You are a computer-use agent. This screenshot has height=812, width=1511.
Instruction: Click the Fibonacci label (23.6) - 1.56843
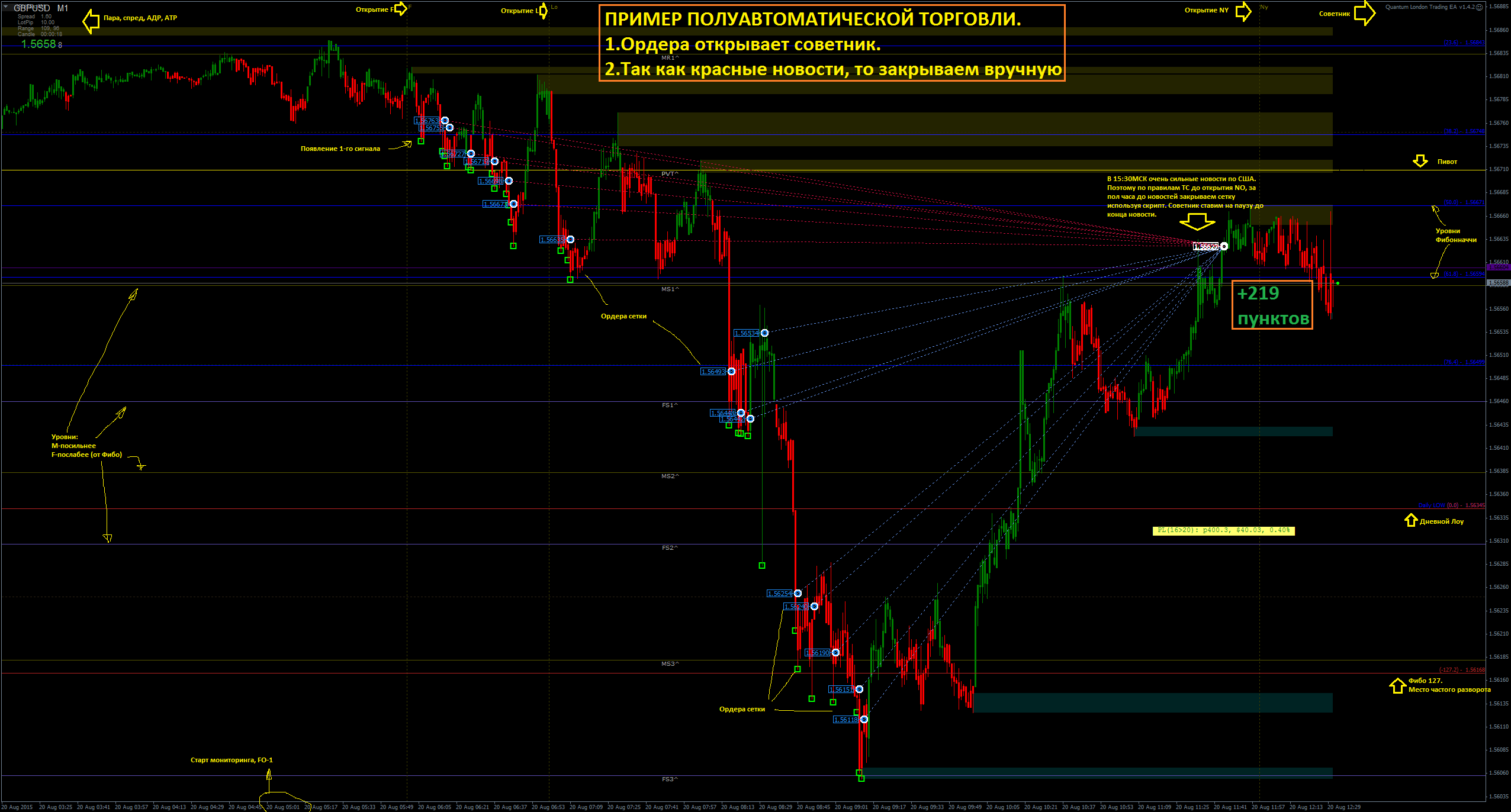pyautogui.click(x=1464, y=43)
